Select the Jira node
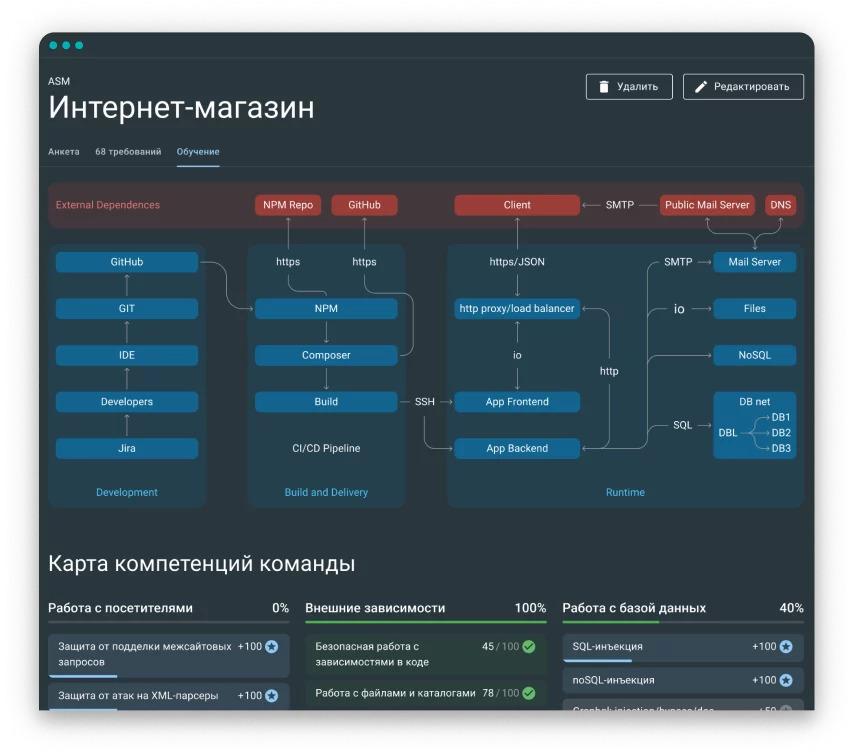 coord(127,448)
